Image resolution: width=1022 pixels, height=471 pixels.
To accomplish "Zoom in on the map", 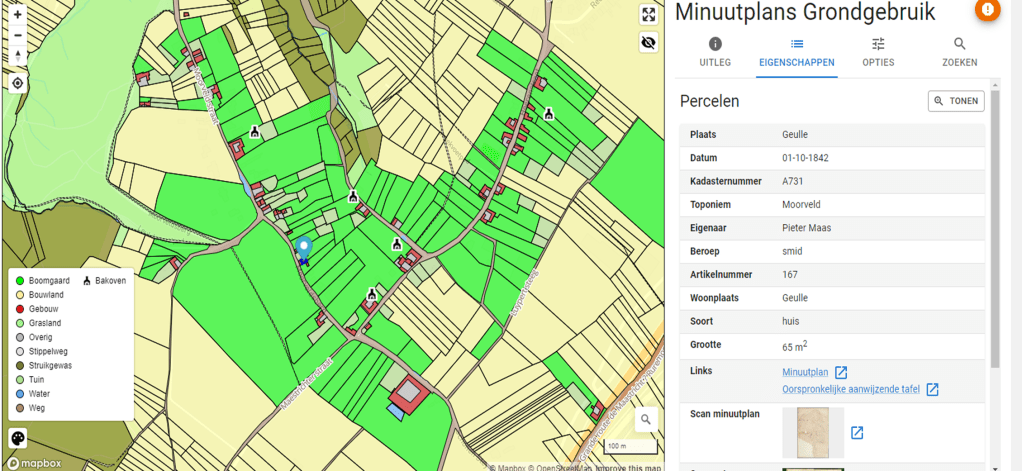I will pos(17,15).
